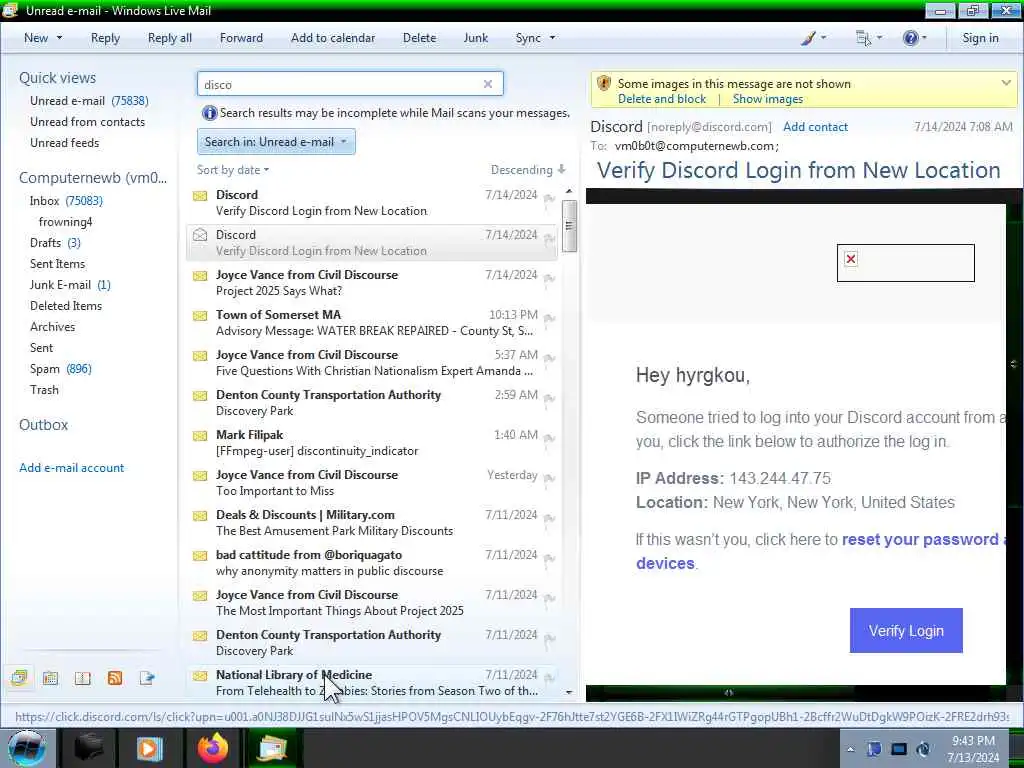
Task: Select the National Library of Medicine message
Action: click(372, 682)
